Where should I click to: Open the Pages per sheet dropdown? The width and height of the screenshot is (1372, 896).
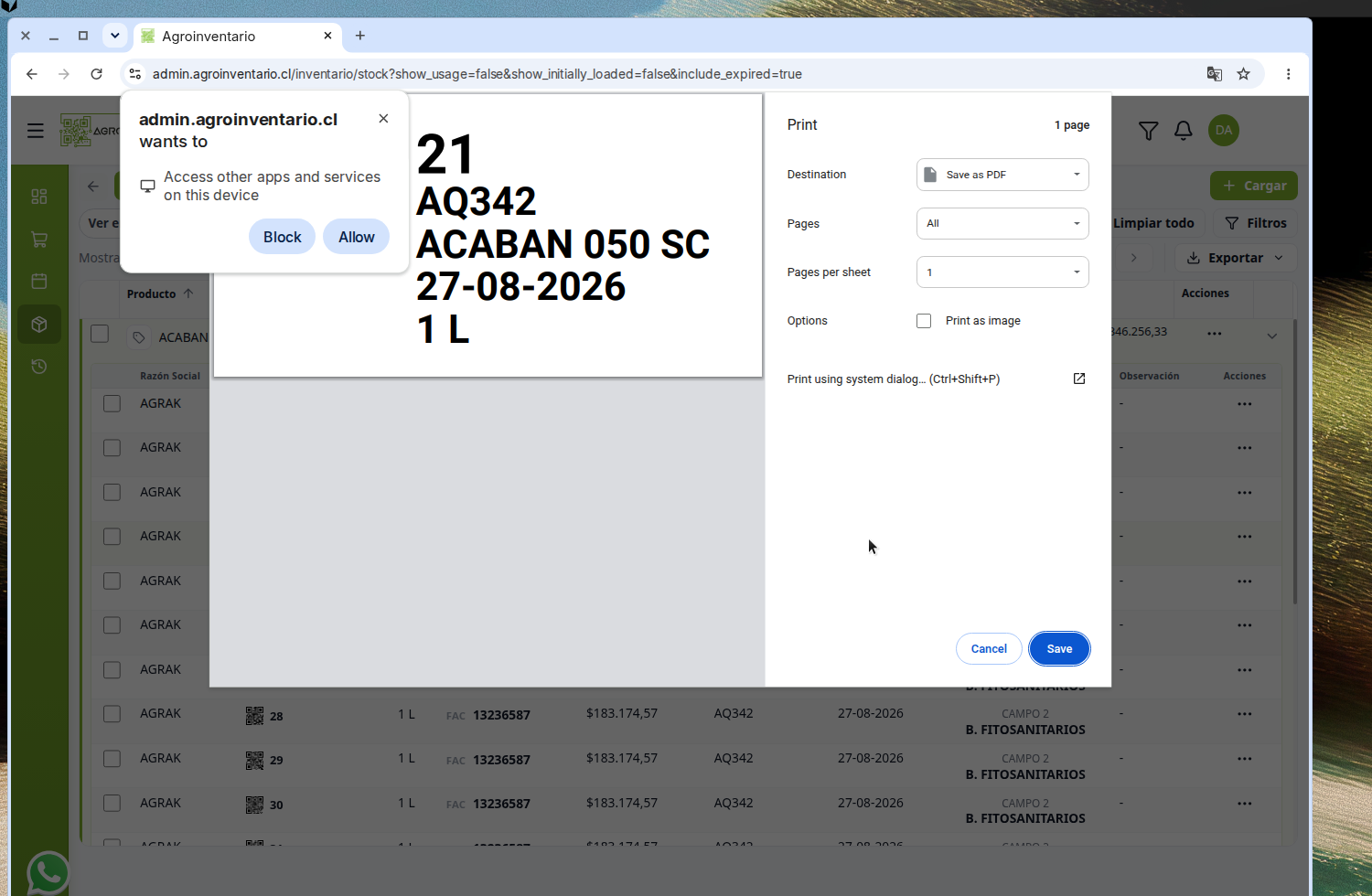(x=1002, y=272)
